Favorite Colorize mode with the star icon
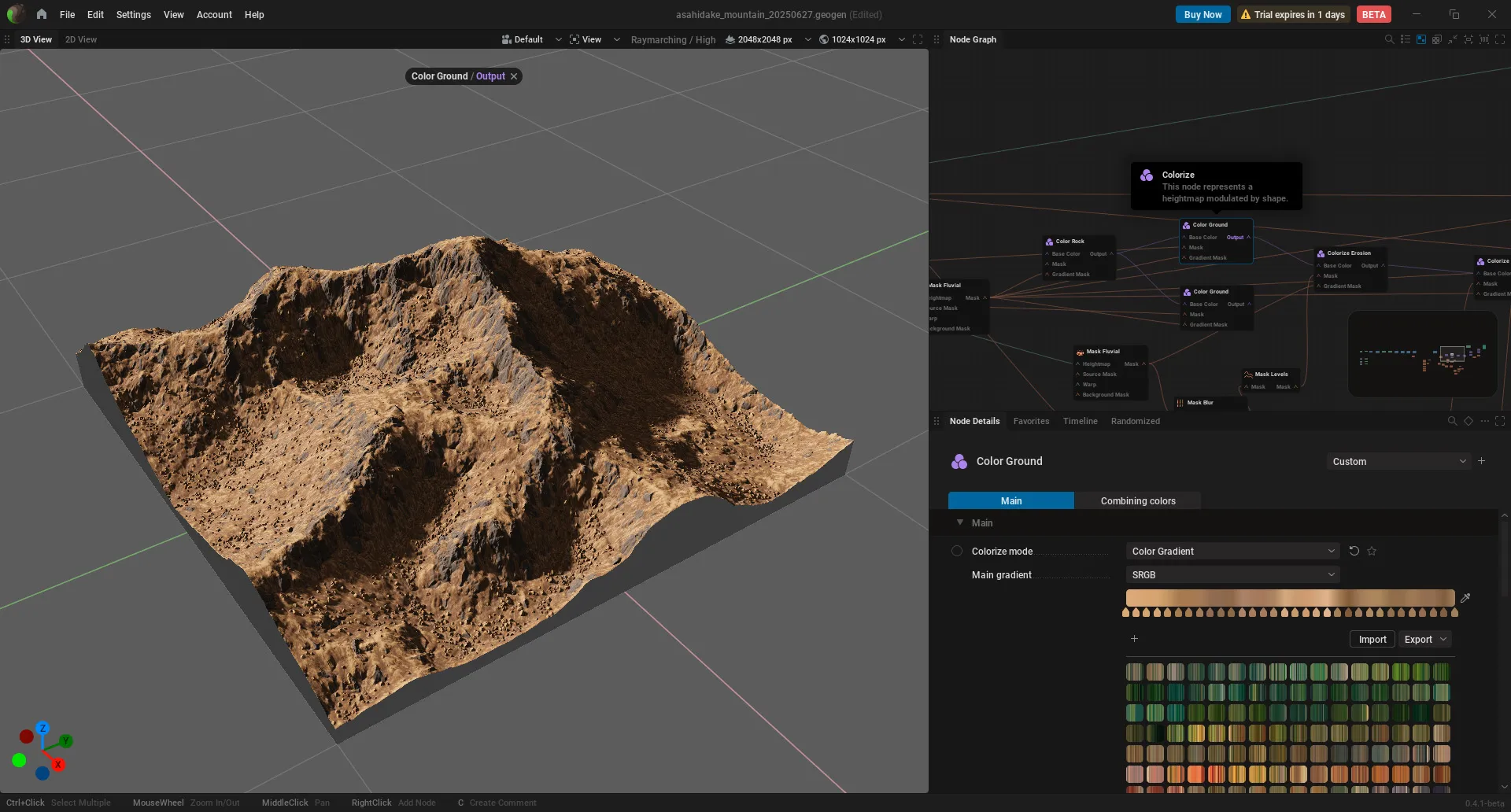Screen dimensions: 1511x812 [x=1372, y=551]
